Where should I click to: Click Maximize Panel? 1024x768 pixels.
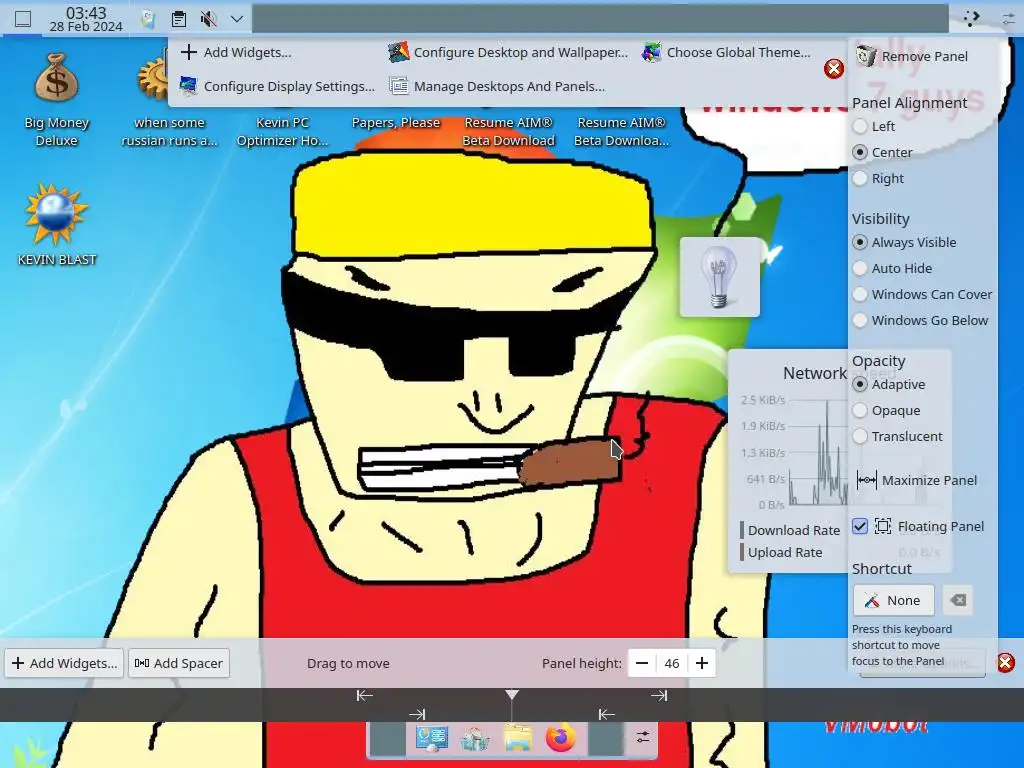(x=917, y=481)
